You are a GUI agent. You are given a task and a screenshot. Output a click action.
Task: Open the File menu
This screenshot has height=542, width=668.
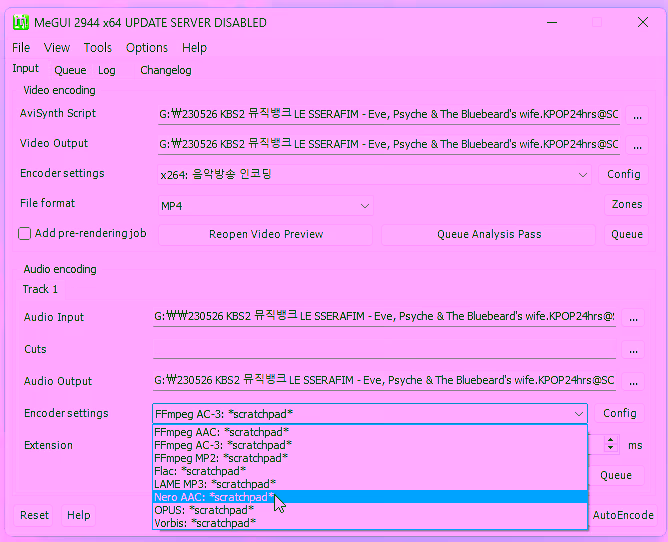pos(21,48)
